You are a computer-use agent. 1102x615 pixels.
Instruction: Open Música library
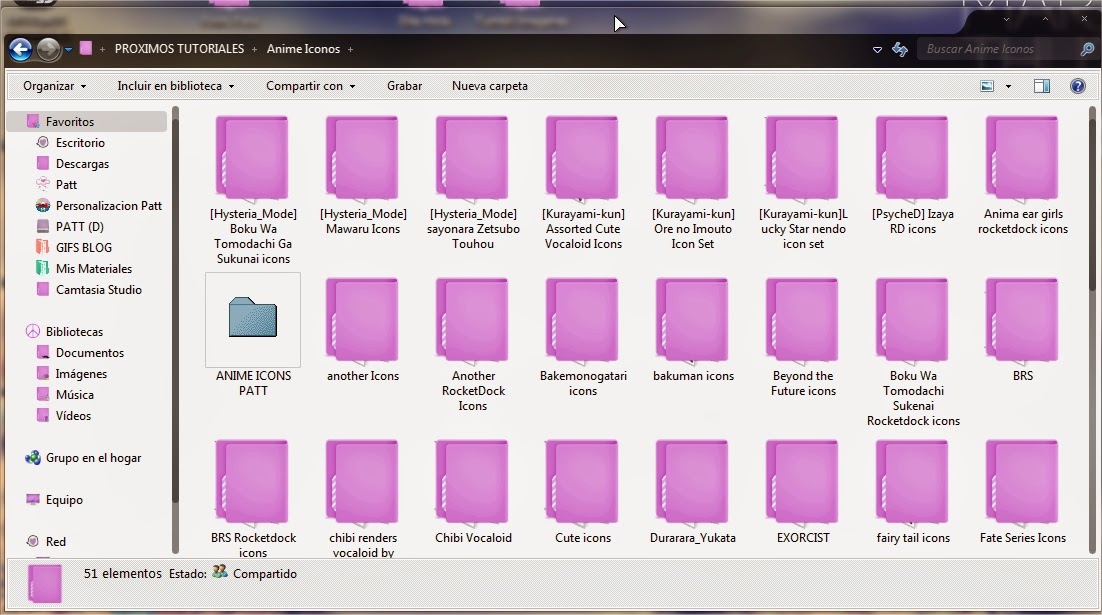click(74, 395)
